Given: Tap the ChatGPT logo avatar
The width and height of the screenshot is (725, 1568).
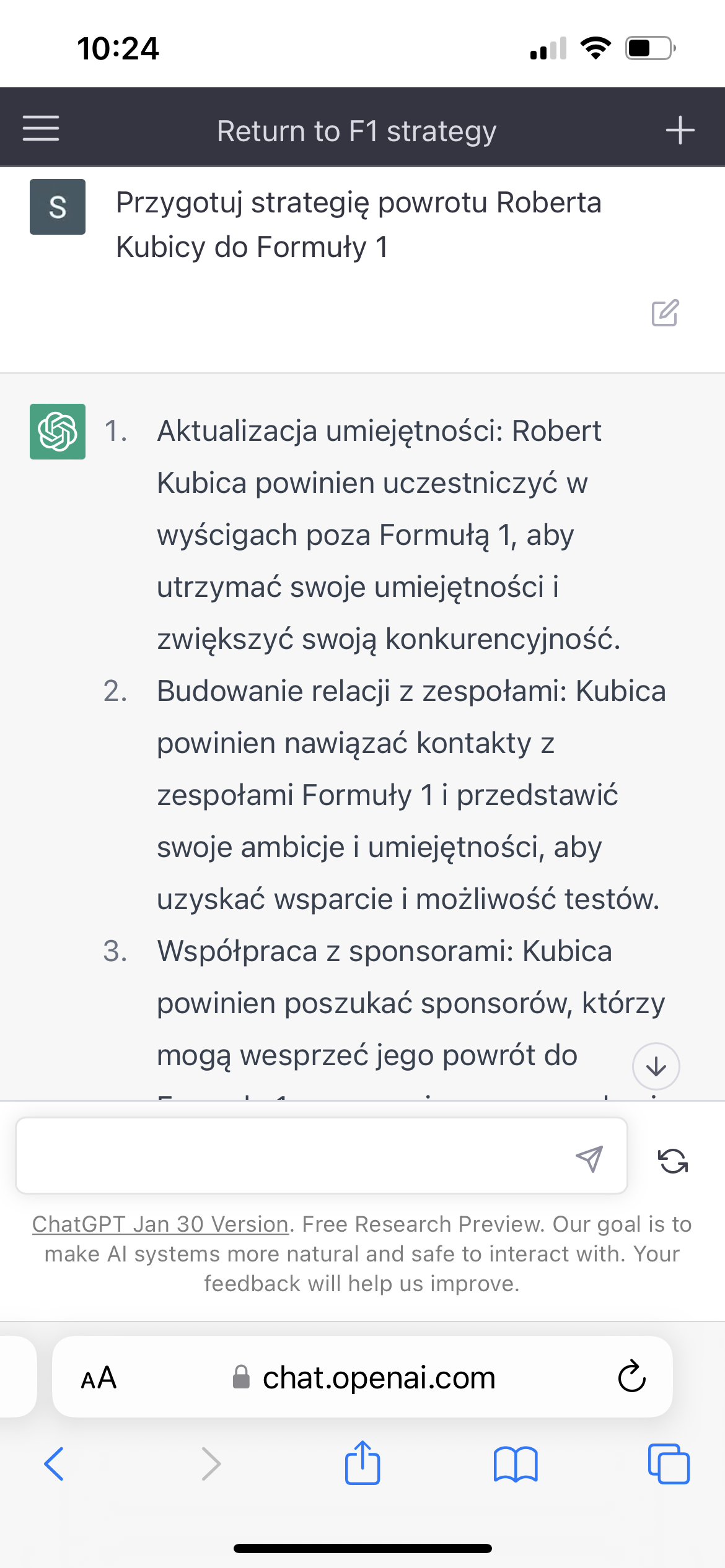Looking at the screenshot, I should coord(58,432).
